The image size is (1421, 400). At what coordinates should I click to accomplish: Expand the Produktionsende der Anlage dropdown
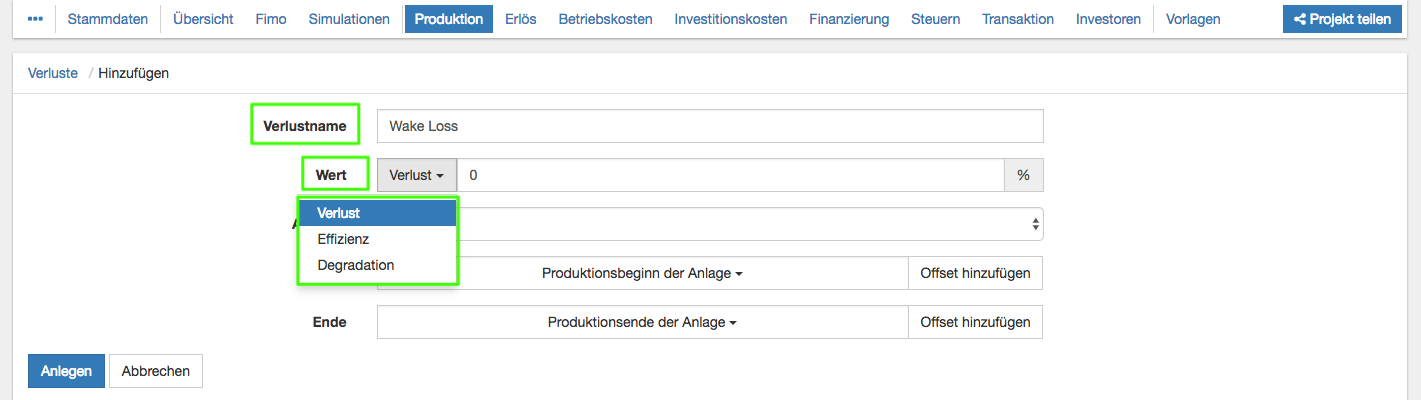pos(642,322)
